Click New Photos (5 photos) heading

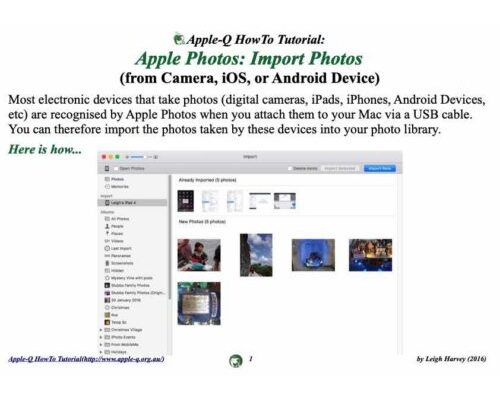(x=202, y=222)
